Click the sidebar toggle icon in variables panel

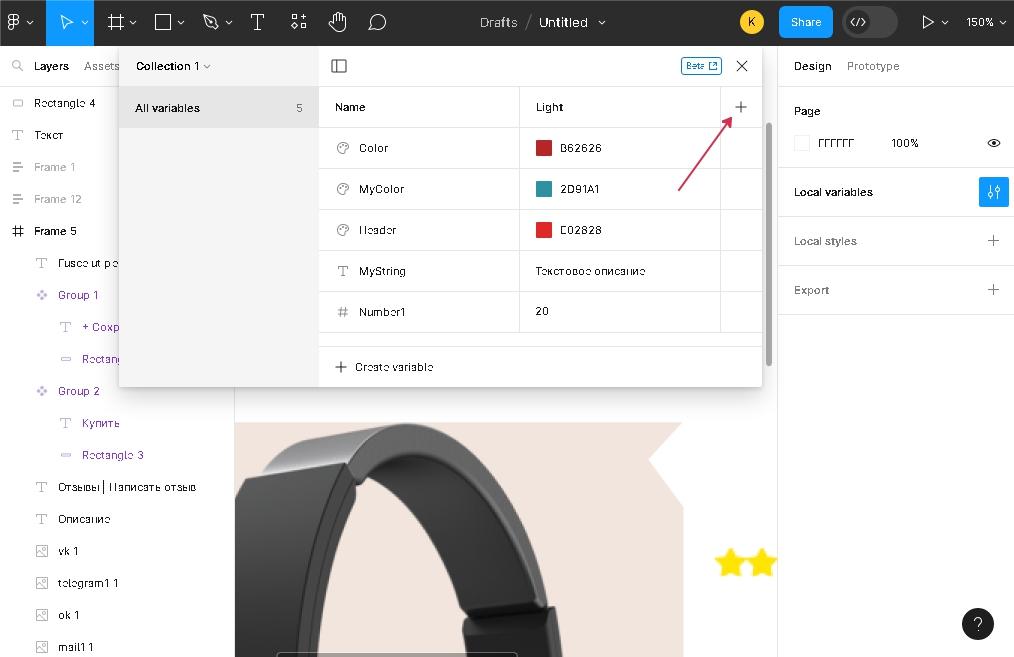pyautogui.click(x=339, y=66)
